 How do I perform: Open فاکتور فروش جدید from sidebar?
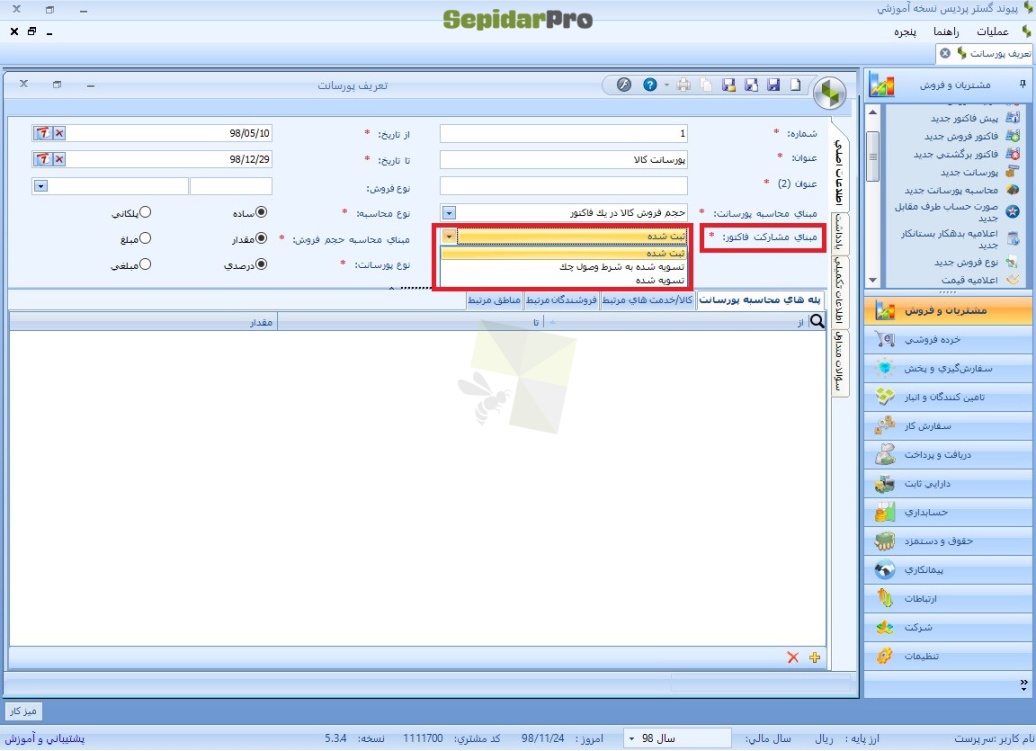point(971,136)
